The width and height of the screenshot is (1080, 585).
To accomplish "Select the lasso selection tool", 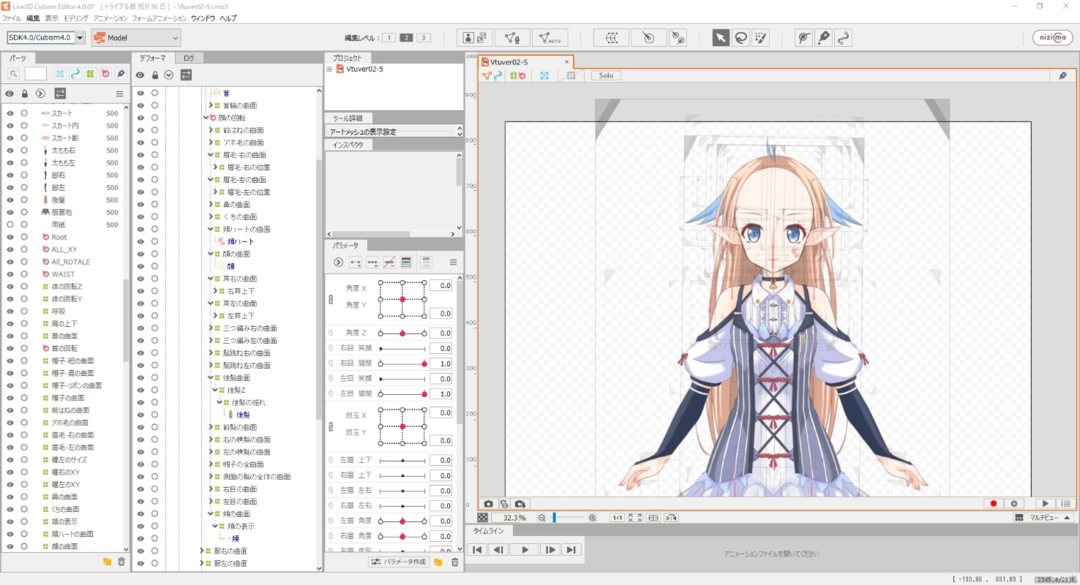I will coord(741,38).
